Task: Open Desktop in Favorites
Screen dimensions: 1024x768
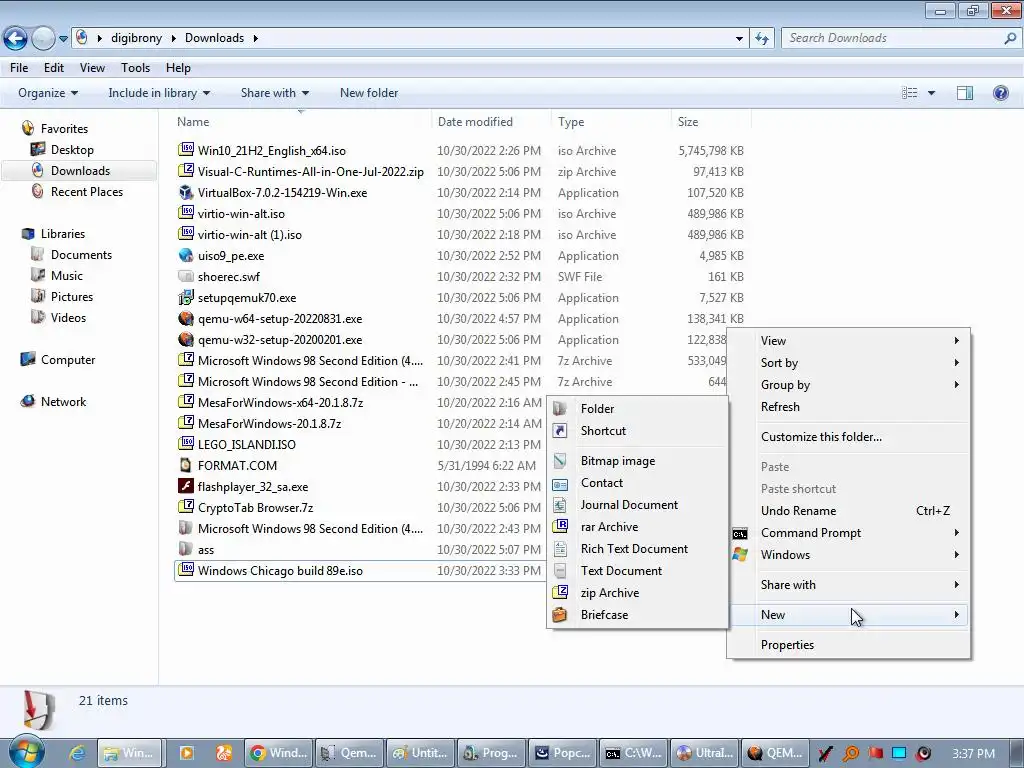Action: [x=72, y=150]
